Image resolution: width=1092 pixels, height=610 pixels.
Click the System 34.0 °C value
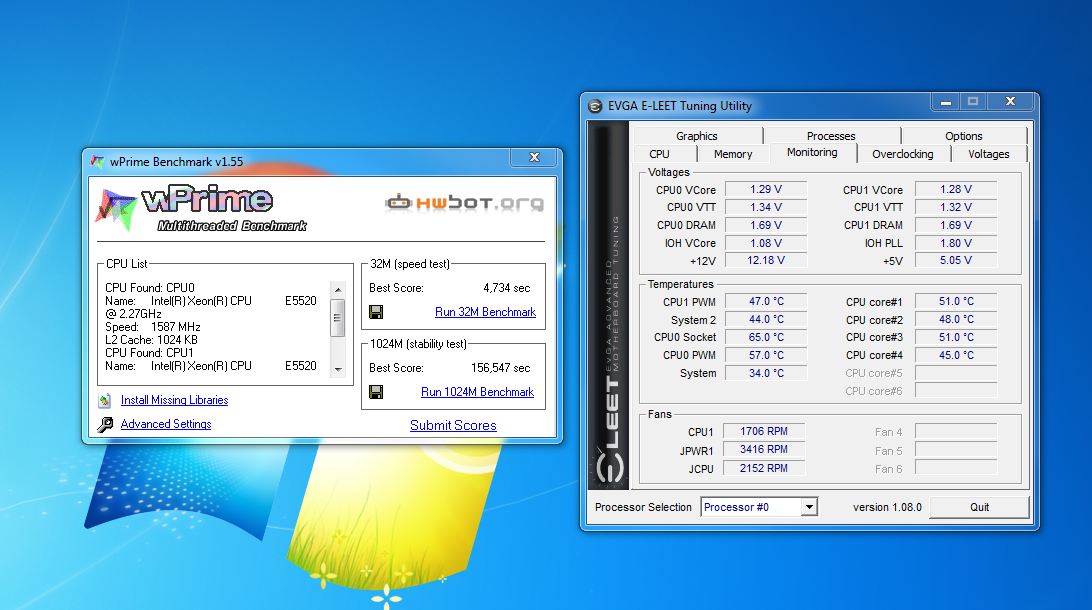[x=765, y=373]
